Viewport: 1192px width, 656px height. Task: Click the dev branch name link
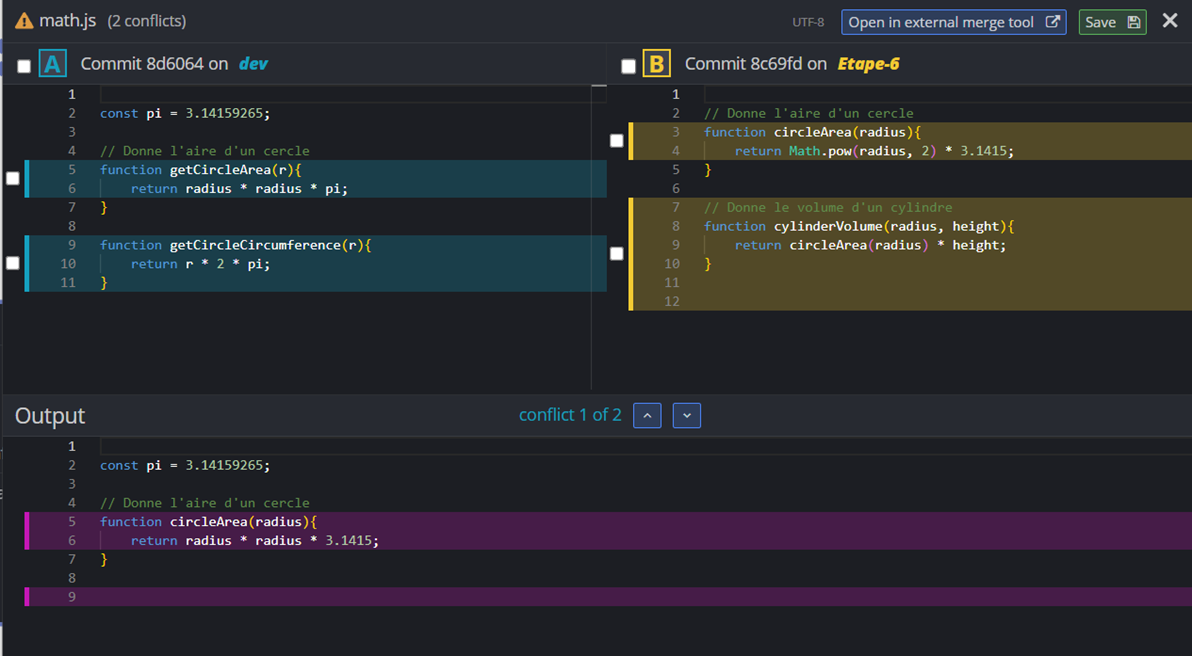pyautogui.click(x=253, y=64)
